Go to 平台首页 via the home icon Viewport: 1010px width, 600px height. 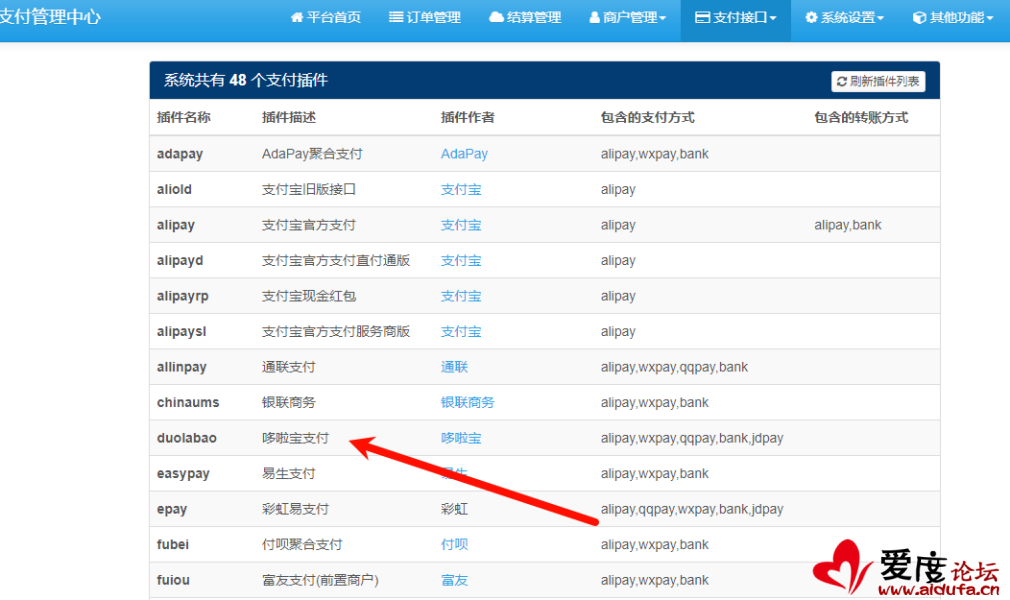coord(325,17)
